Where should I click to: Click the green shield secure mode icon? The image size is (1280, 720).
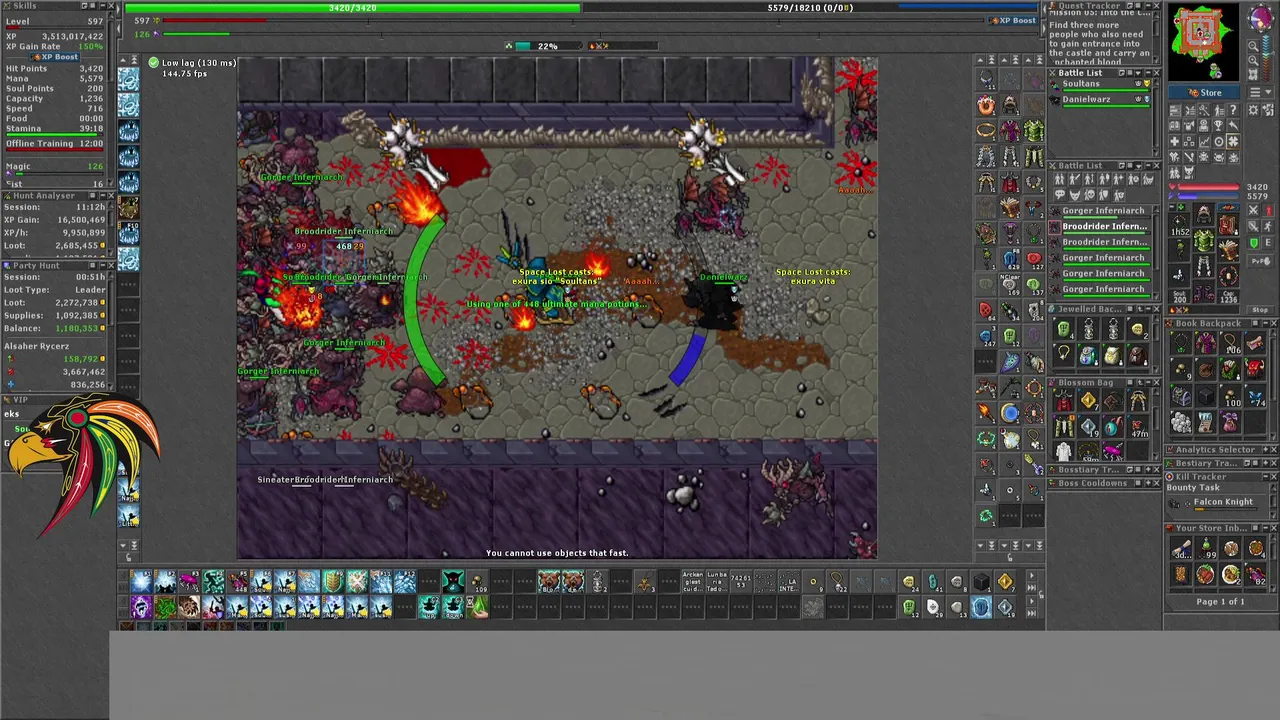[1253, 244]
